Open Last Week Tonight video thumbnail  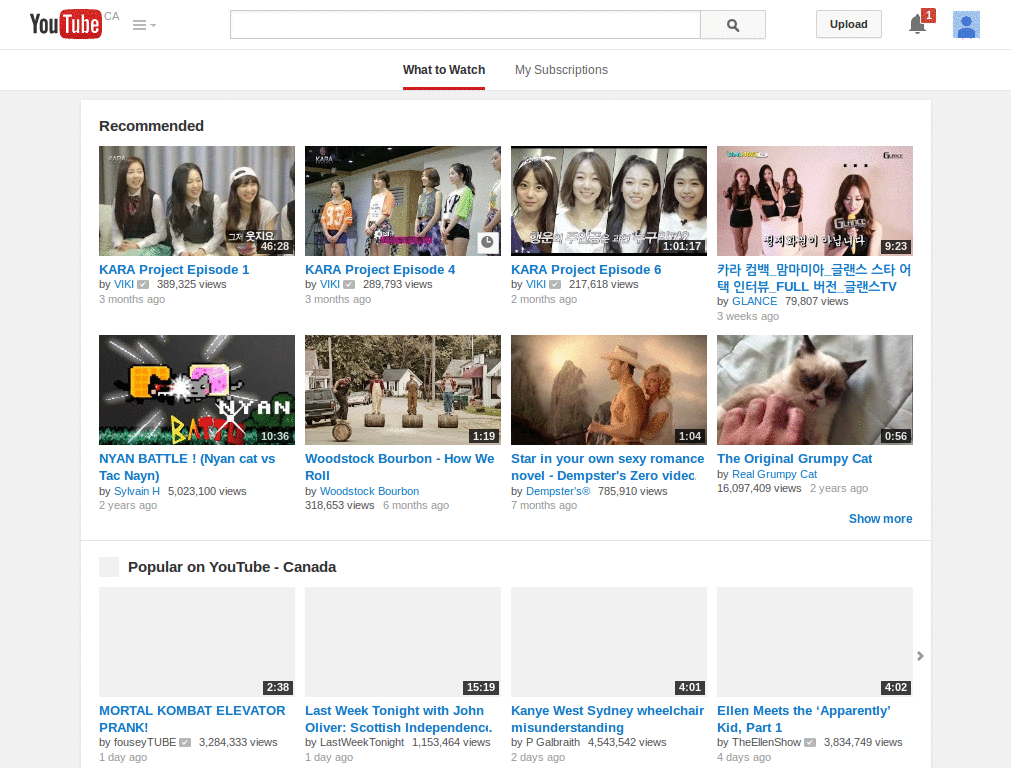(x=403, y=642)
